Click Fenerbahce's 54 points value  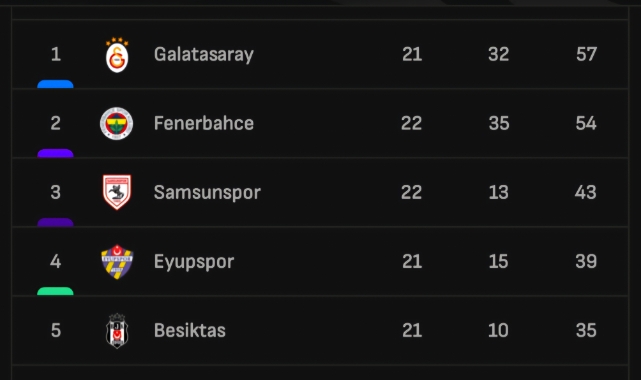coord(586,123)
